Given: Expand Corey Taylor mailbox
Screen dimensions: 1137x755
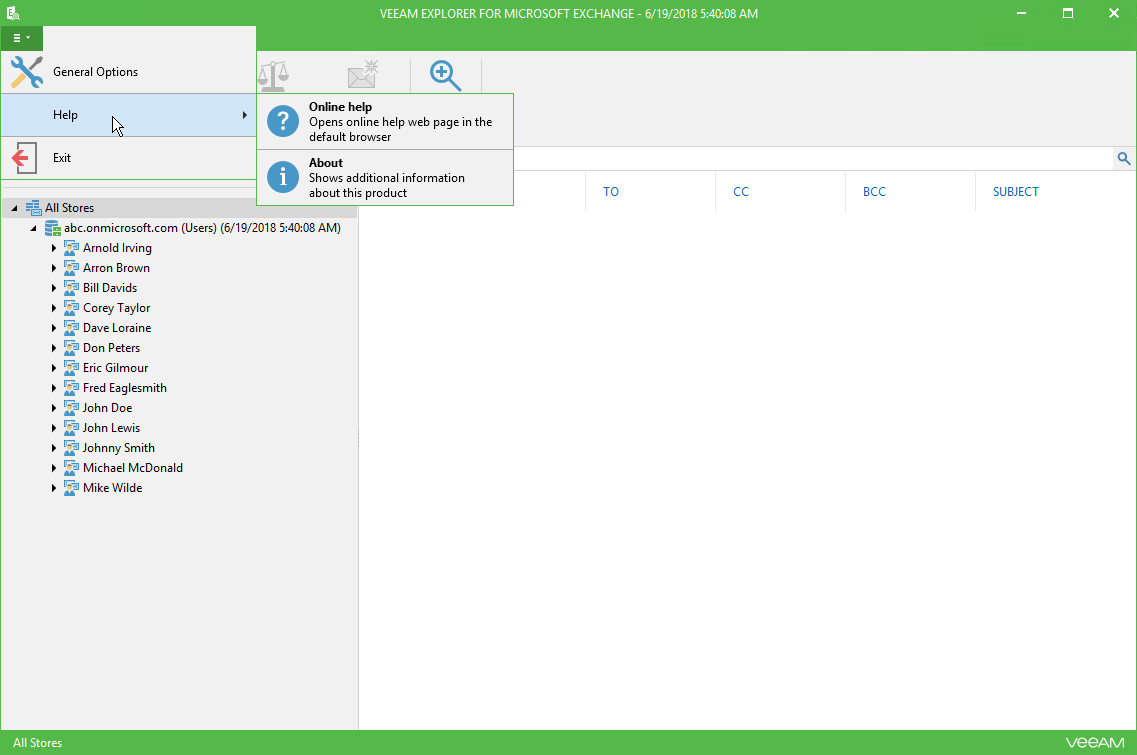Looking at the screenshot, I should (54, 308).
